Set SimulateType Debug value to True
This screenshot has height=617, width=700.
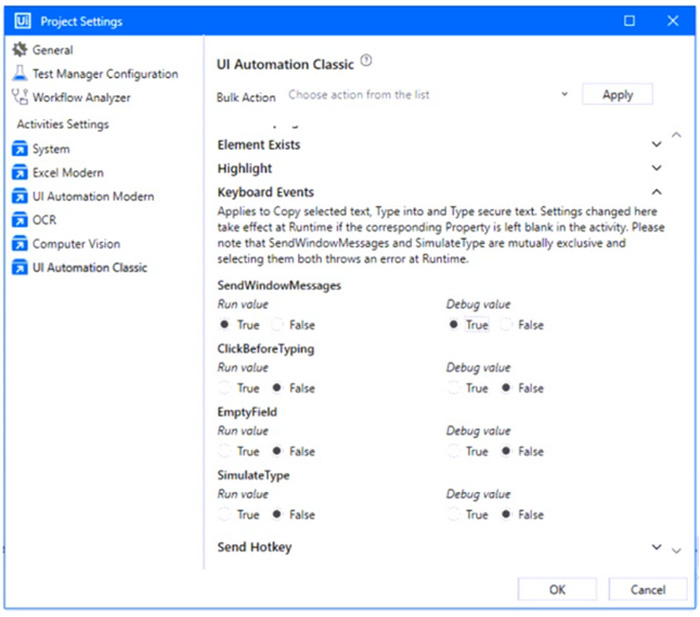pyautogui.click(x=454, y=514)
